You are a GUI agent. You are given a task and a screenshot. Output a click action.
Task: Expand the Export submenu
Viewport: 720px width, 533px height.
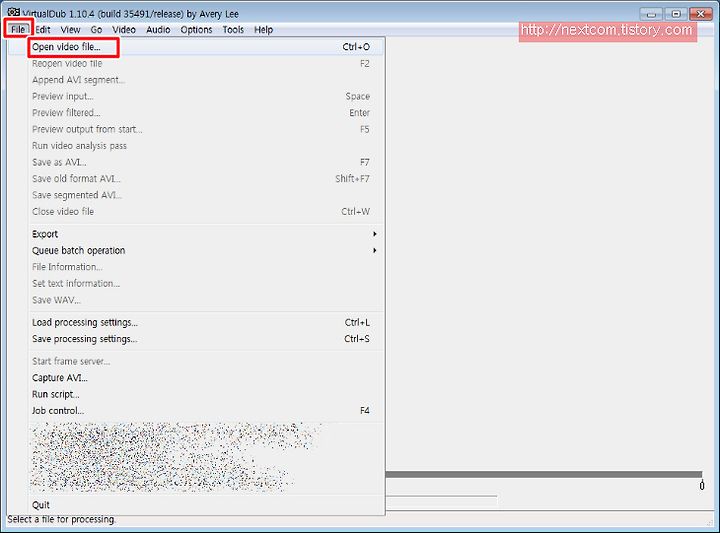click(196, 234)
